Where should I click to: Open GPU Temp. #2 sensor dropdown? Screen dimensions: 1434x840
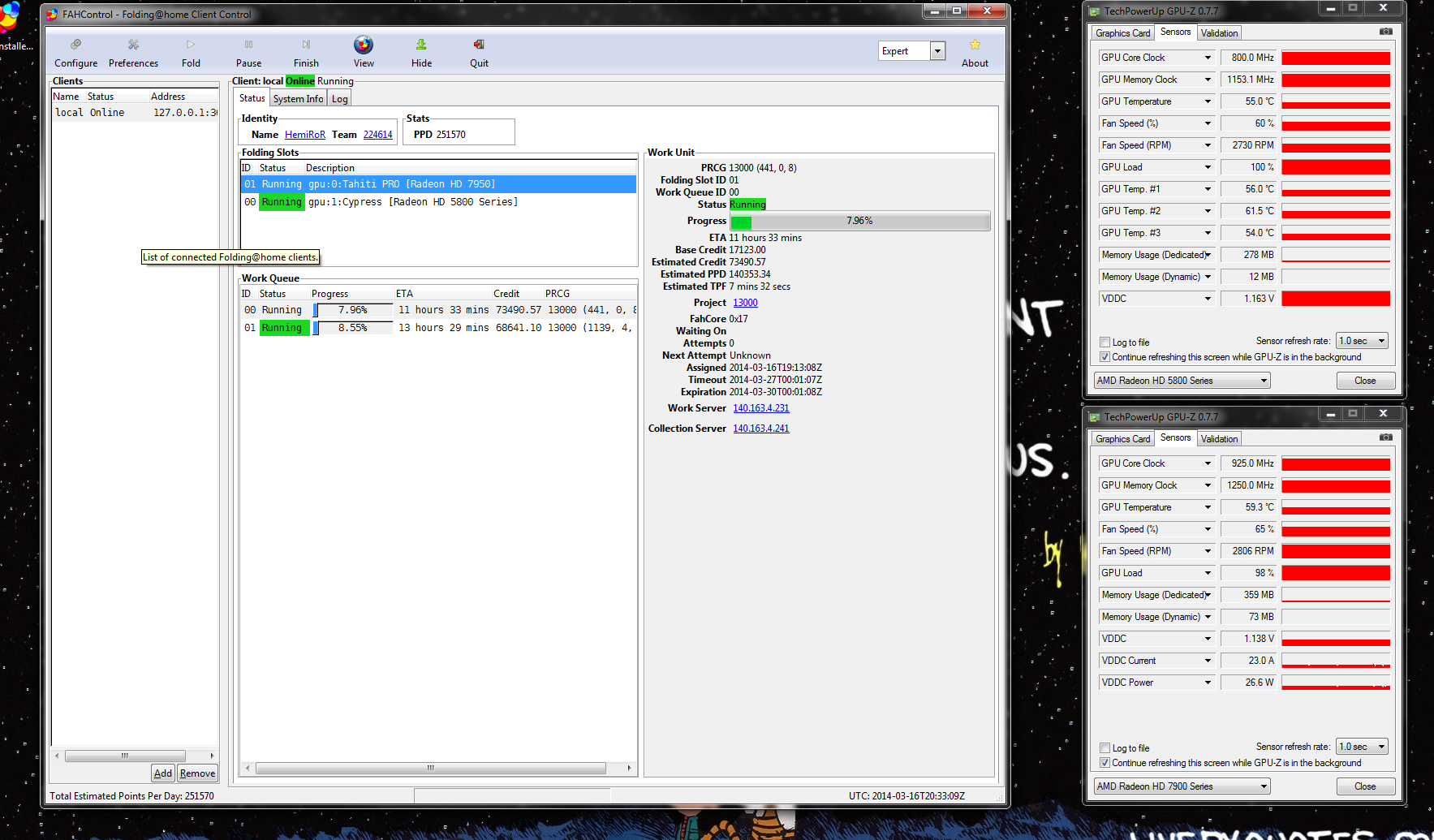(1208, 211)
